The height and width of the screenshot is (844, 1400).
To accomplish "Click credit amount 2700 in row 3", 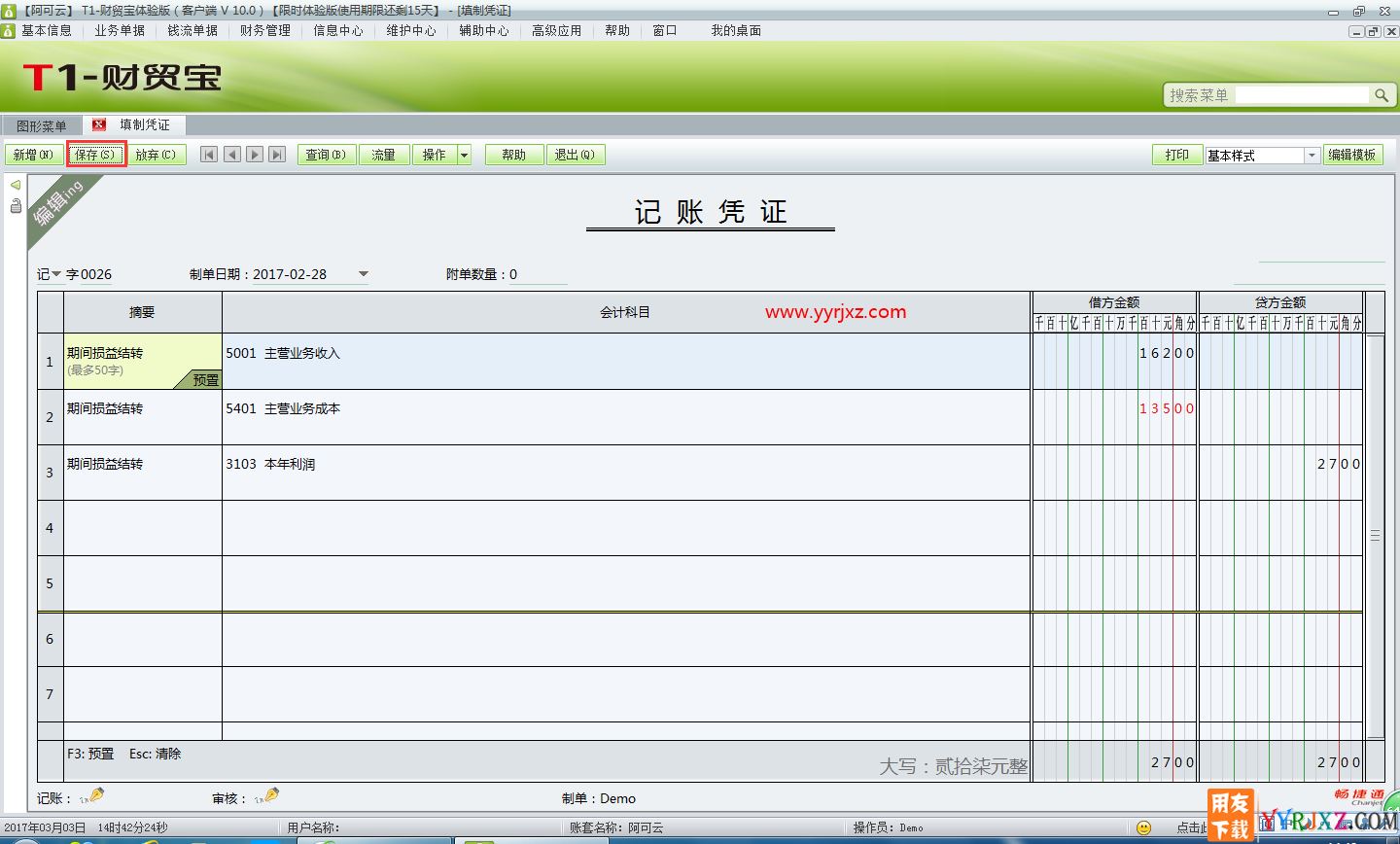I will click(x=1339, y=464).
